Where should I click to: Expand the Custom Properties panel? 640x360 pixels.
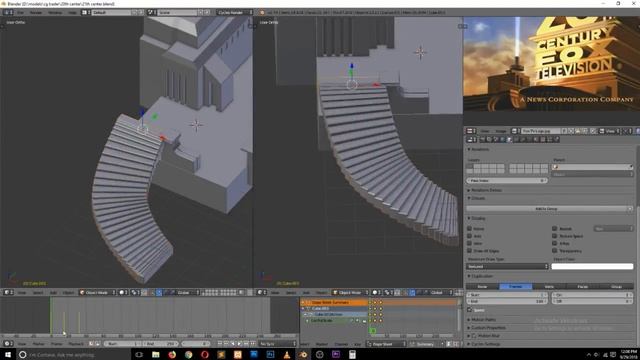pos(488,328)
